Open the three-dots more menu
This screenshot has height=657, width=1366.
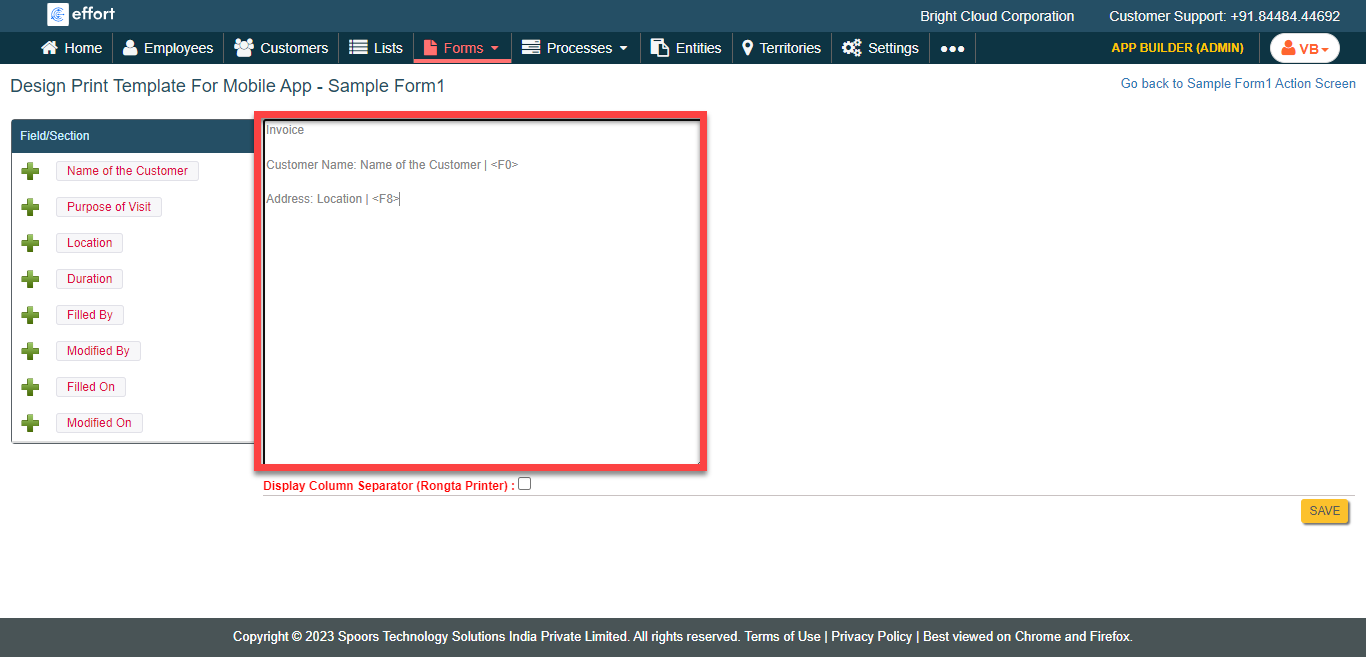click(952, 48)
